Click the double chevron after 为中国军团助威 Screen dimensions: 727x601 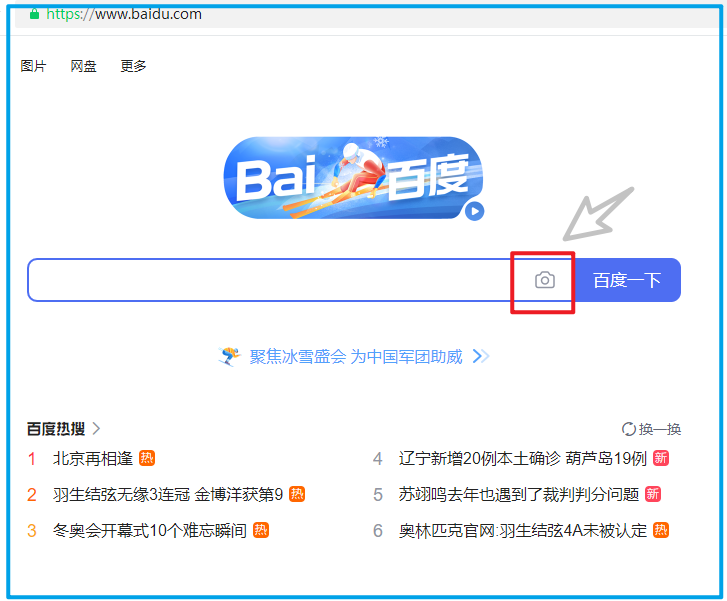(481, 356)
